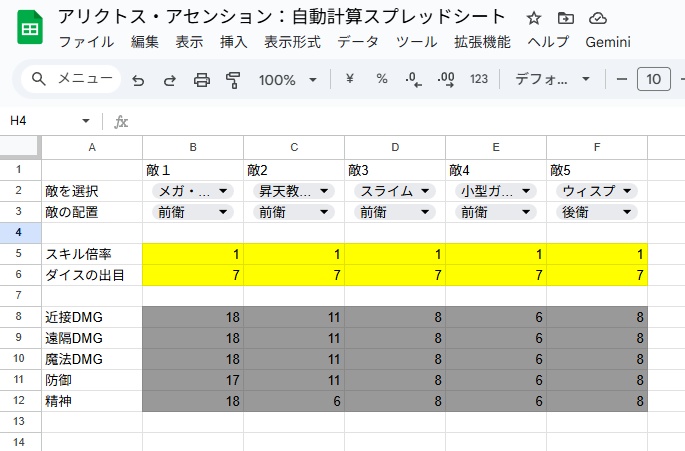
Task: Open the 表示形式 menu
Action: [292, 42]
